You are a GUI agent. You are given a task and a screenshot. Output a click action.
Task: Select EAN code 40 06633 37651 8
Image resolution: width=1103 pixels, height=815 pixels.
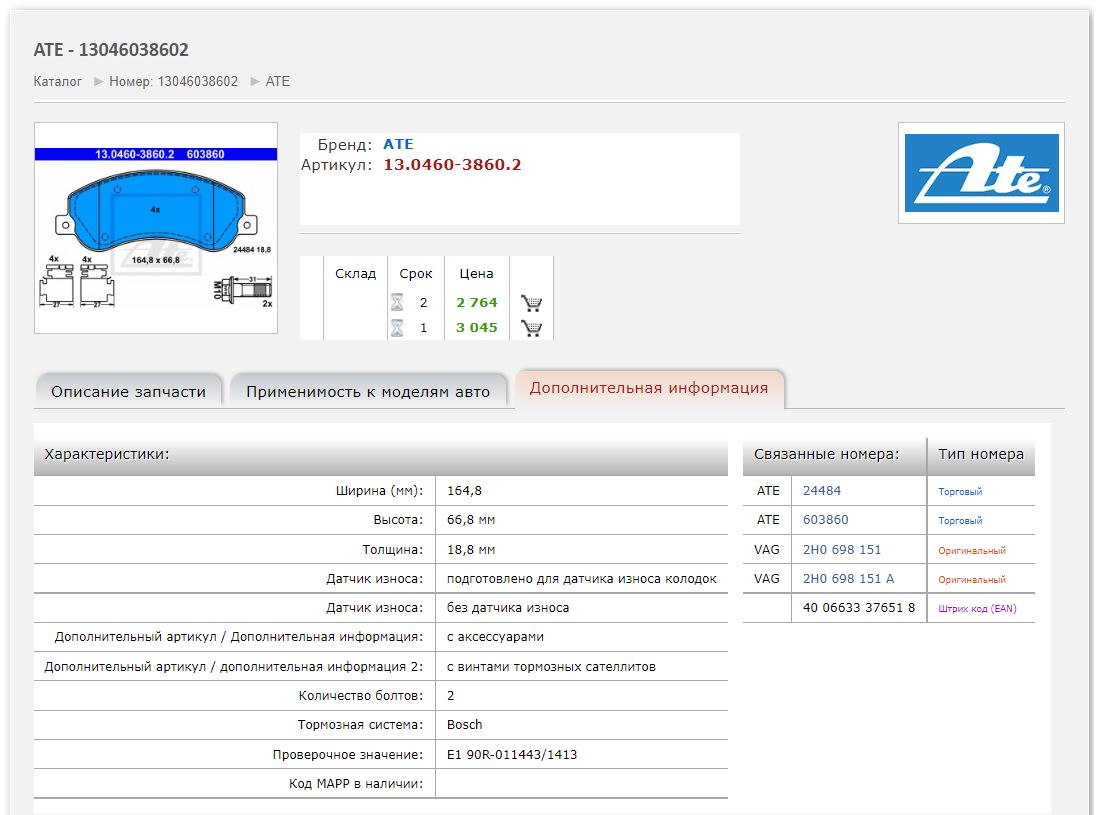859,608
